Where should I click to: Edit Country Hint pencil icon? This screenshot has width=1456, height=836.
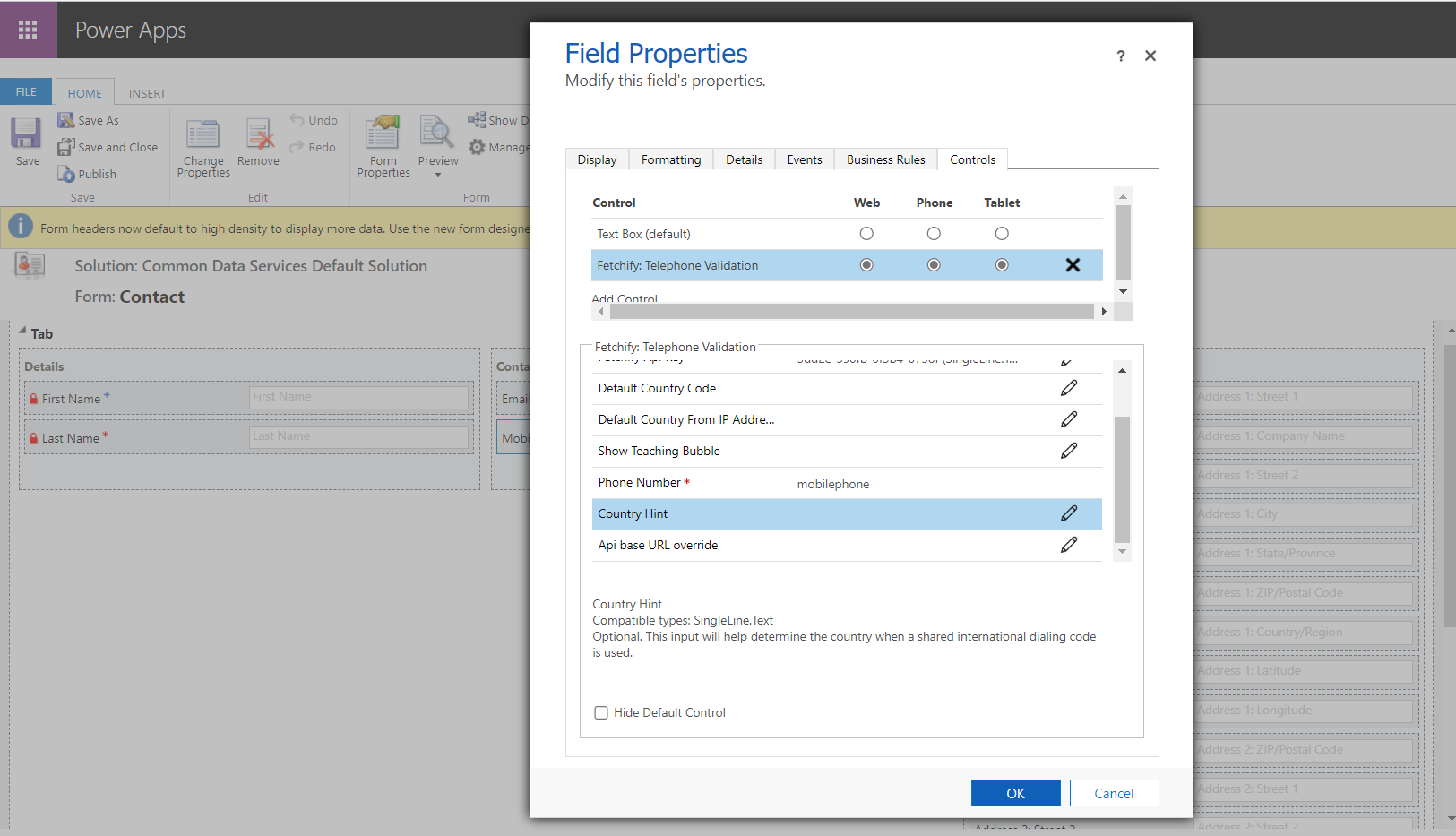click(x=1069, y=513)
